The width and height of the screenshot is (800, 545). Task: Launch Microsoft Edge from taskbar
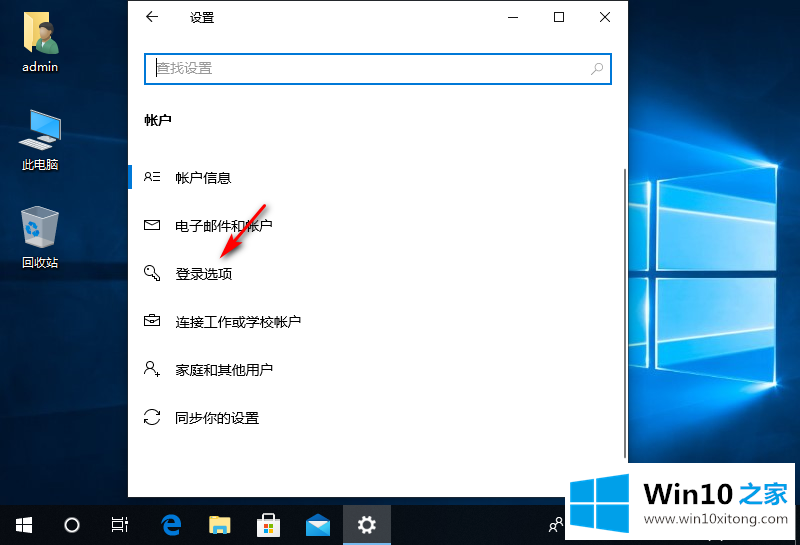coord(172,525)
